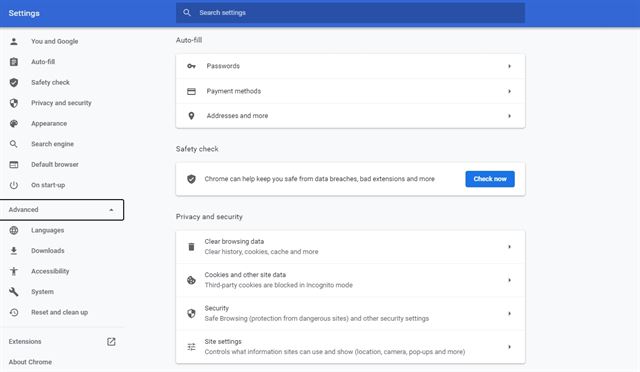Open Passwords via its arrow

(x=509, y=66)
